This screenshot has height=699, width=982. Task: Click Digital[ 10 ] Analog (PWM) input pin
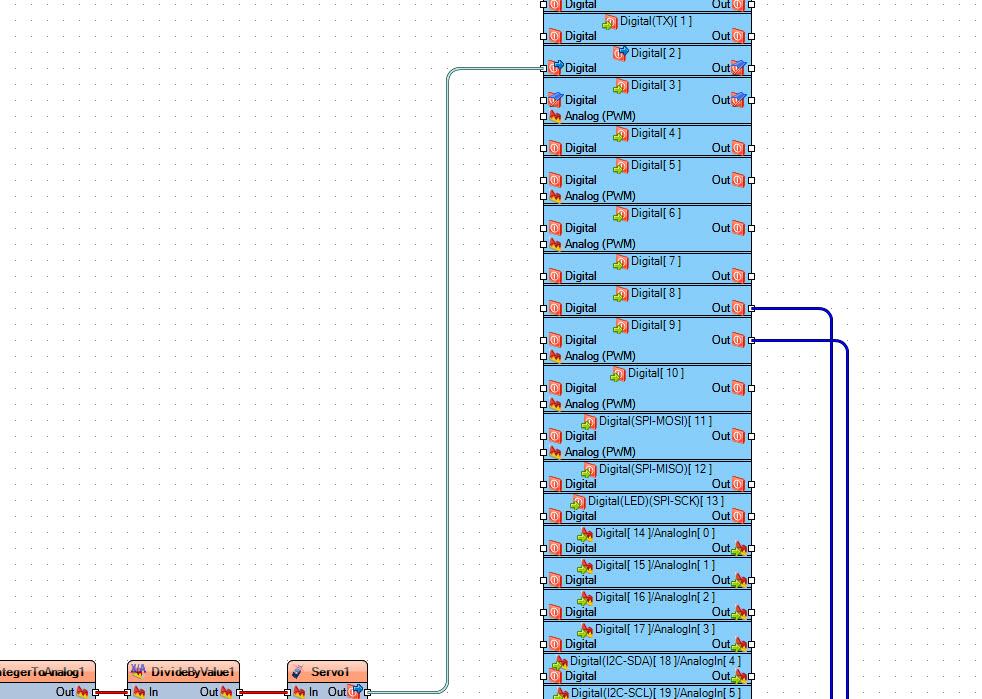(544, 404)
